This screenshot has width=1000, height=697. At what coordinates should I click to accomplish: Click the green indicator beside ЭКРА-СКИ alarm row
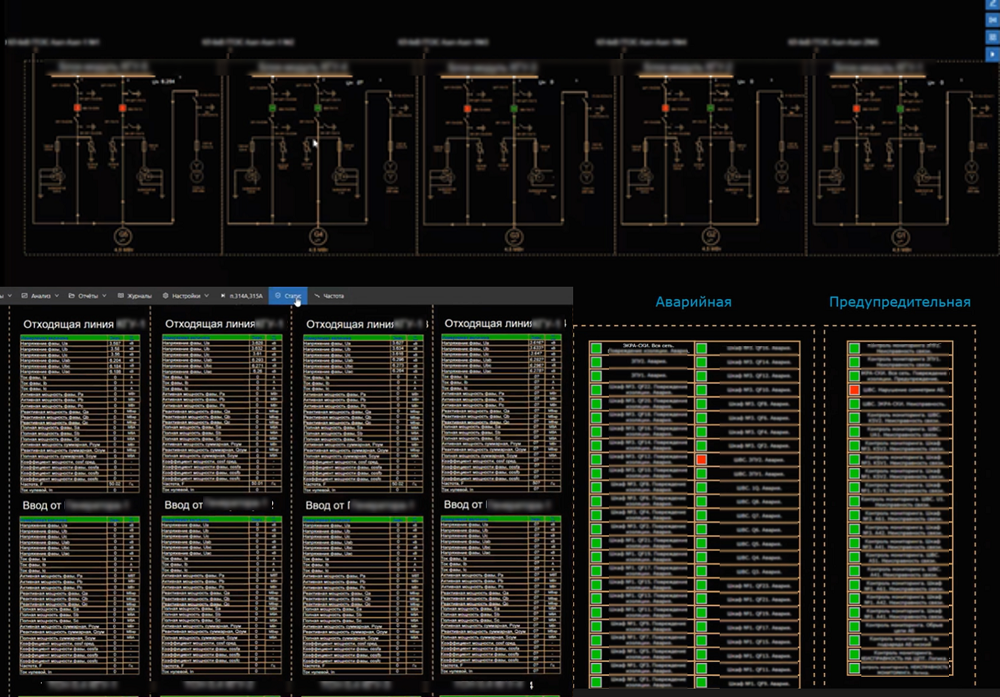(x=596, y=349)
